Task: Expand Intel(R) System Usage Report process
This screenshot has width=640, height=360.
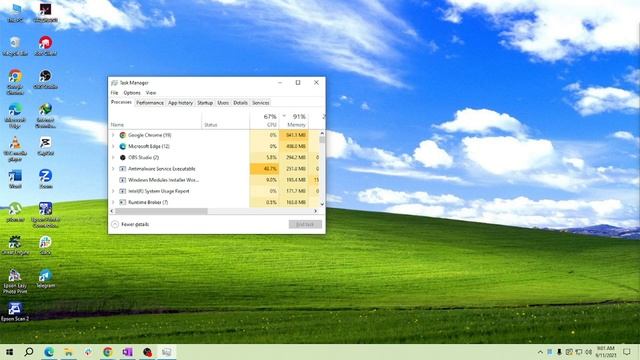Action: click(113, 191)
